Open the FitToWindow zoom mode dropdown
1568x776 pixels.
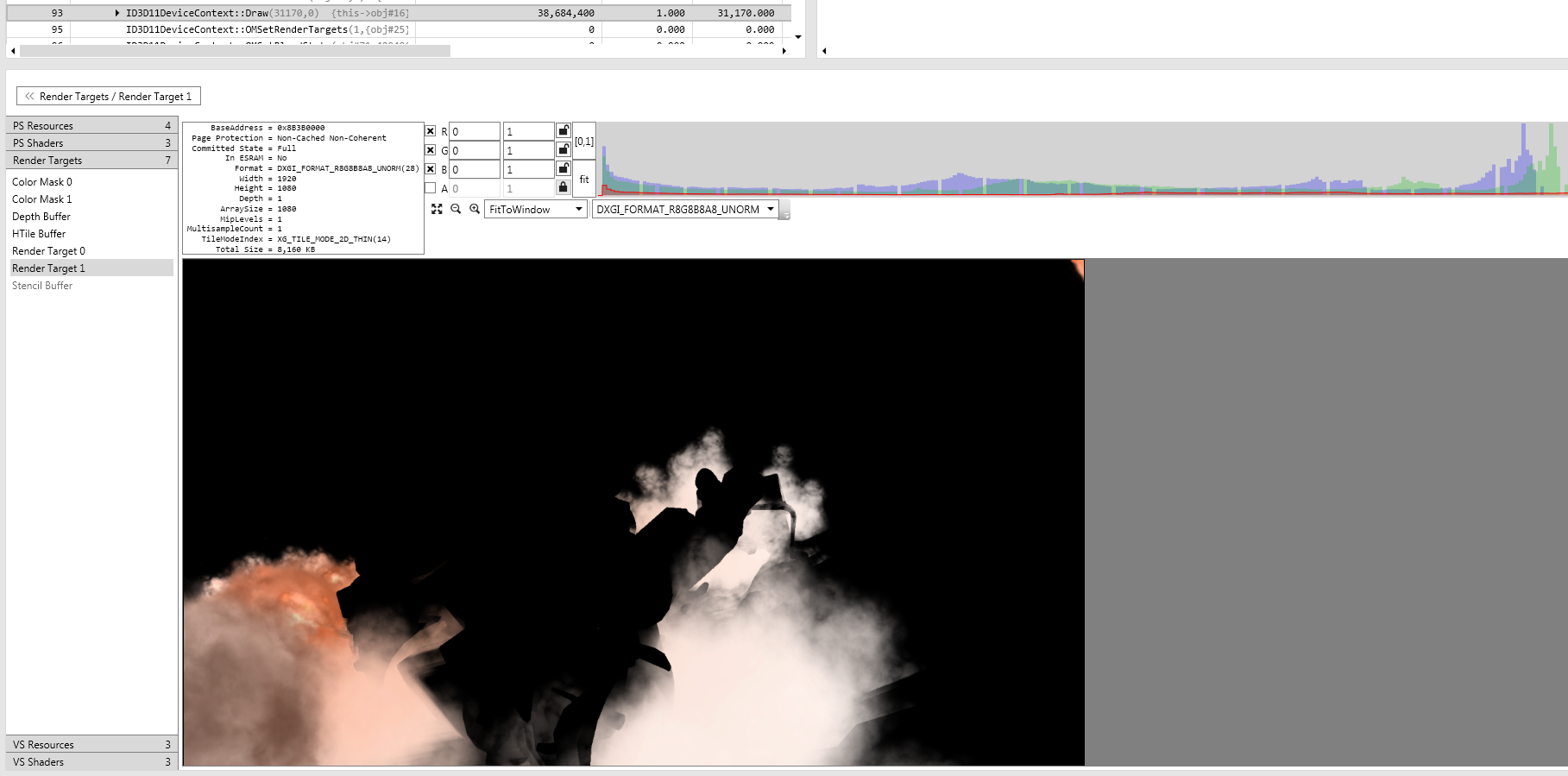(536, 209)
